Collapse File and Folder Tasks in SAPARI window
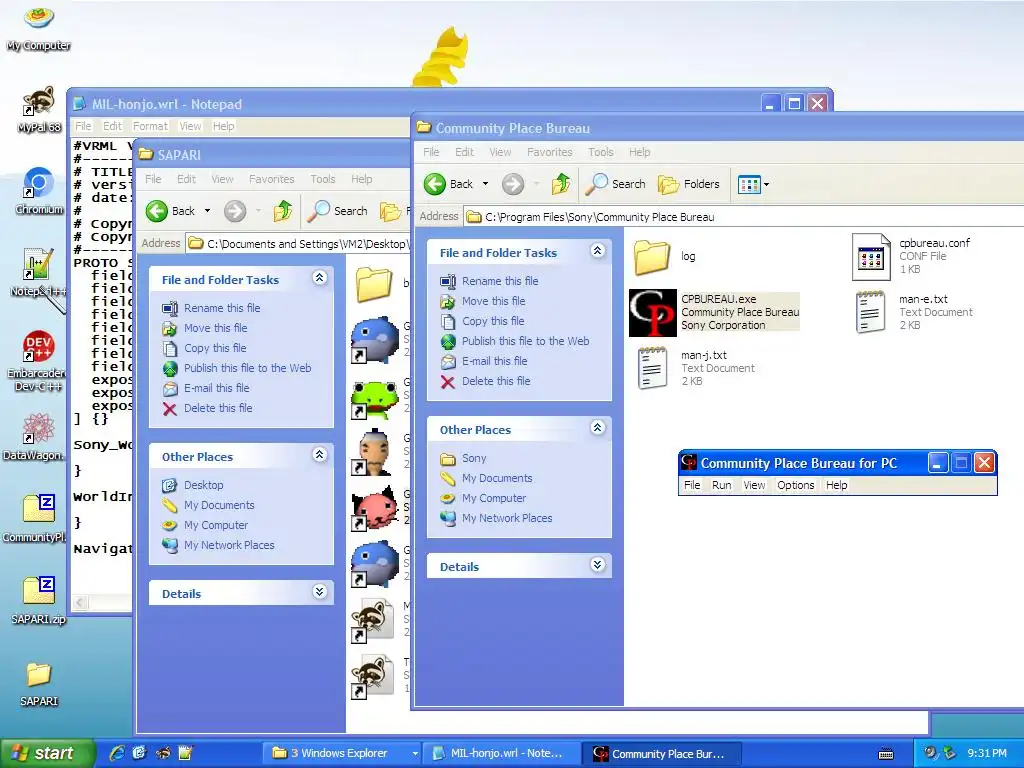Viewport: 1024px width, 768px height. (319, 278)
